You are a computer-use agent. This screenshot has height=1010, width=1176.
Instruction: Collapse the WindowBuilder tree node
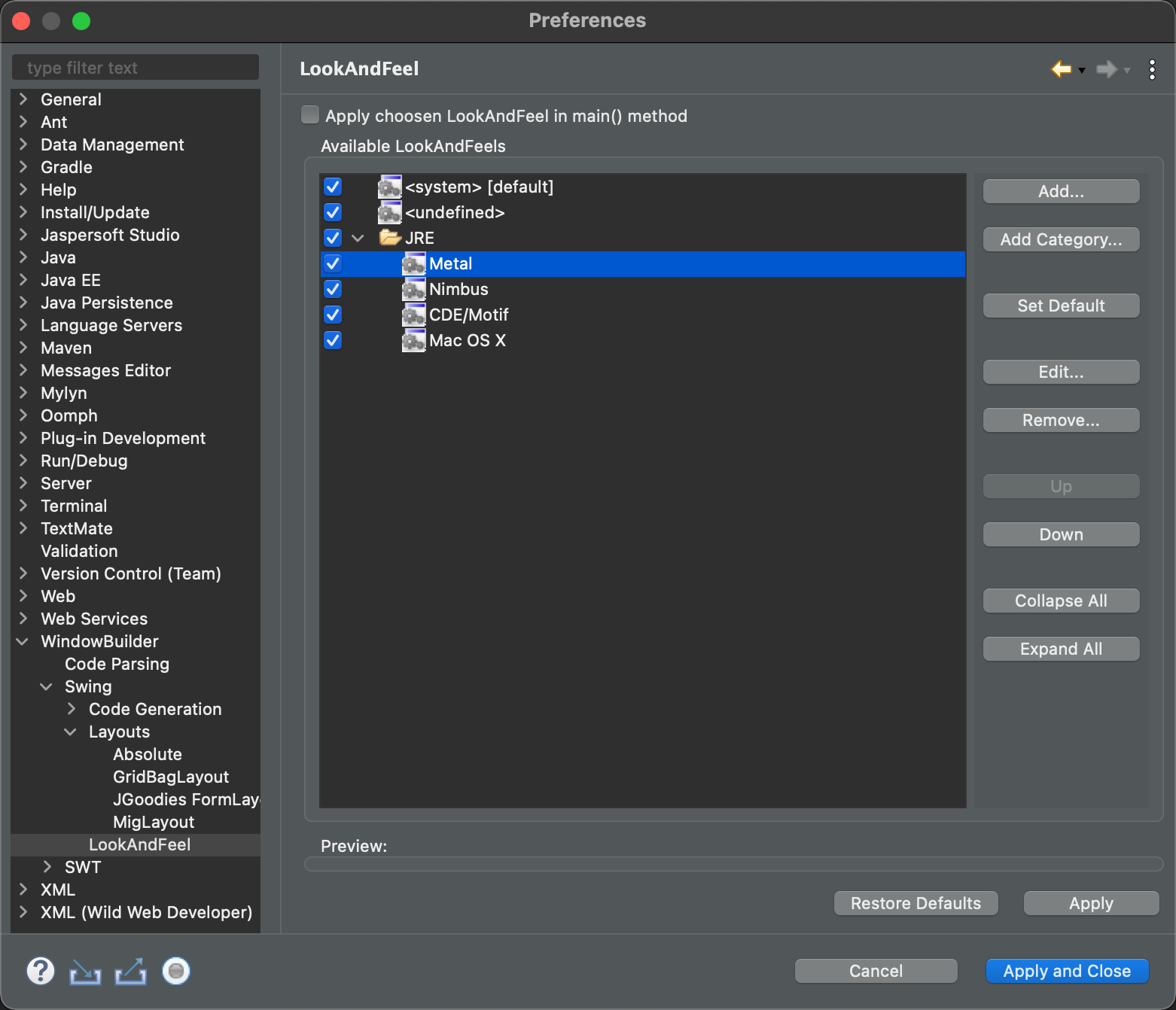click(x=23, y=641)
